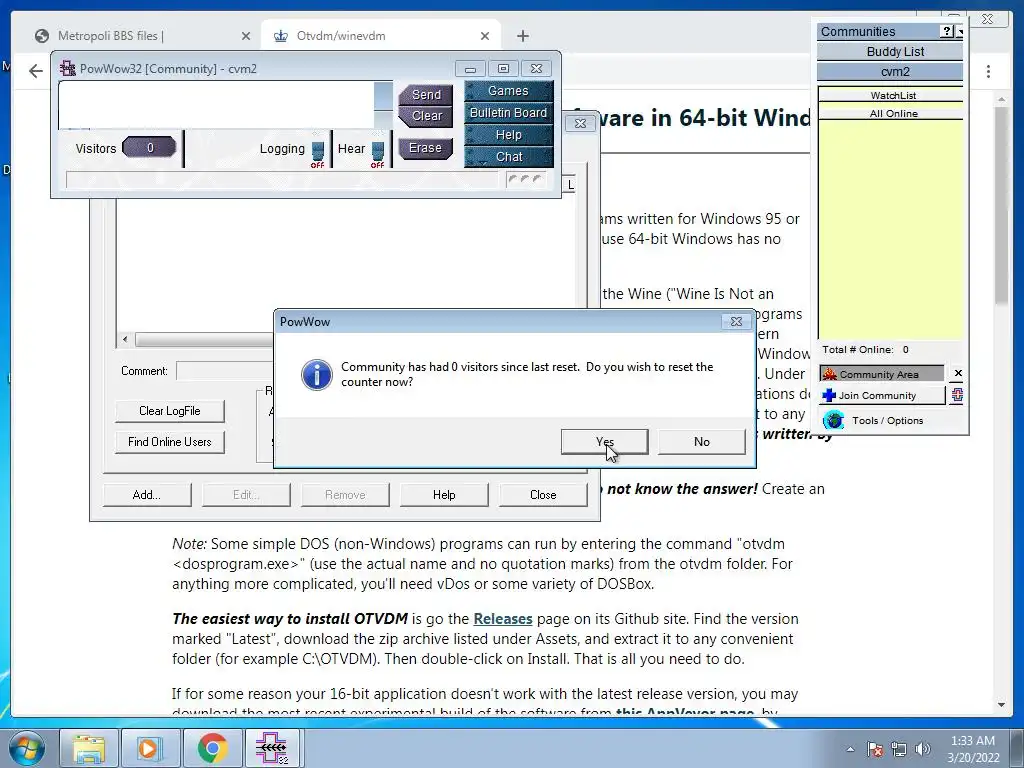
Task: Click the pink icon beside Join Community
Action: coord(957,394)
